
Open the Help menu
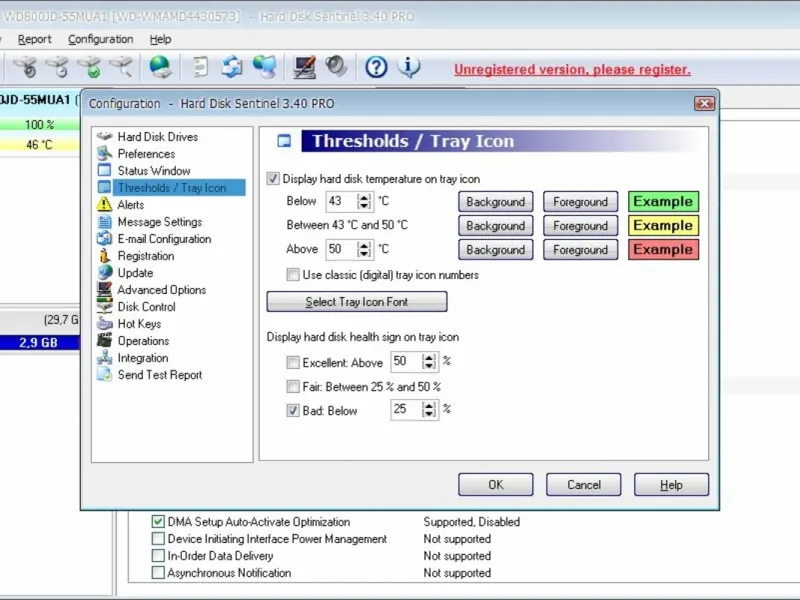click(160, 39)
